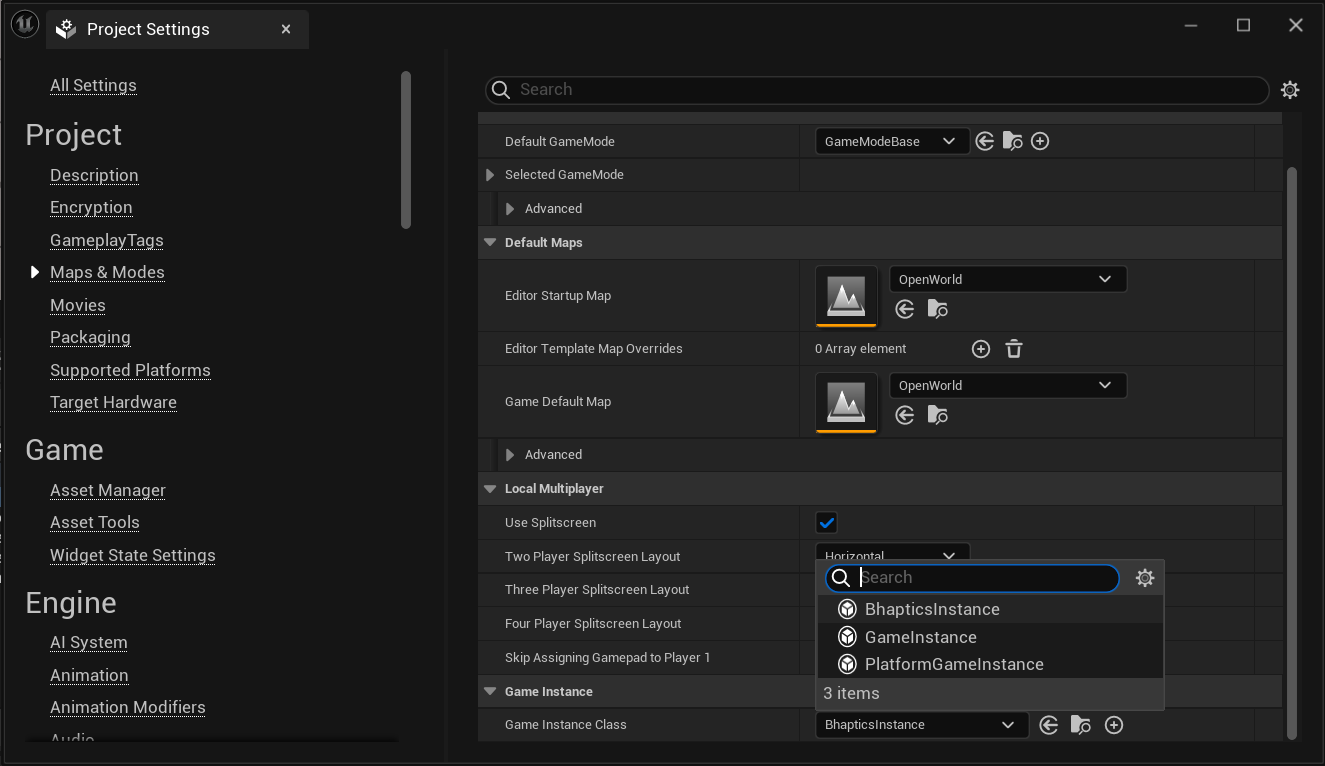Open Target Hardware settings
1325x766 pixels.
pos(113,402)
